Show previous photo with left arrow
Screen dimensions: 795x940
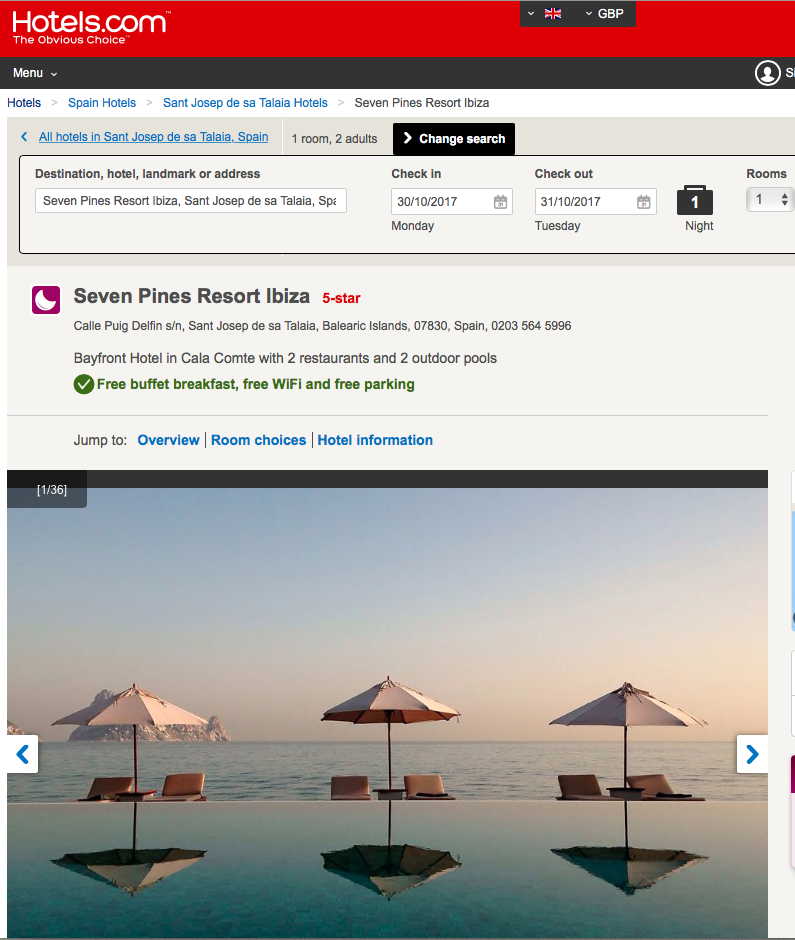pos(22,754)
